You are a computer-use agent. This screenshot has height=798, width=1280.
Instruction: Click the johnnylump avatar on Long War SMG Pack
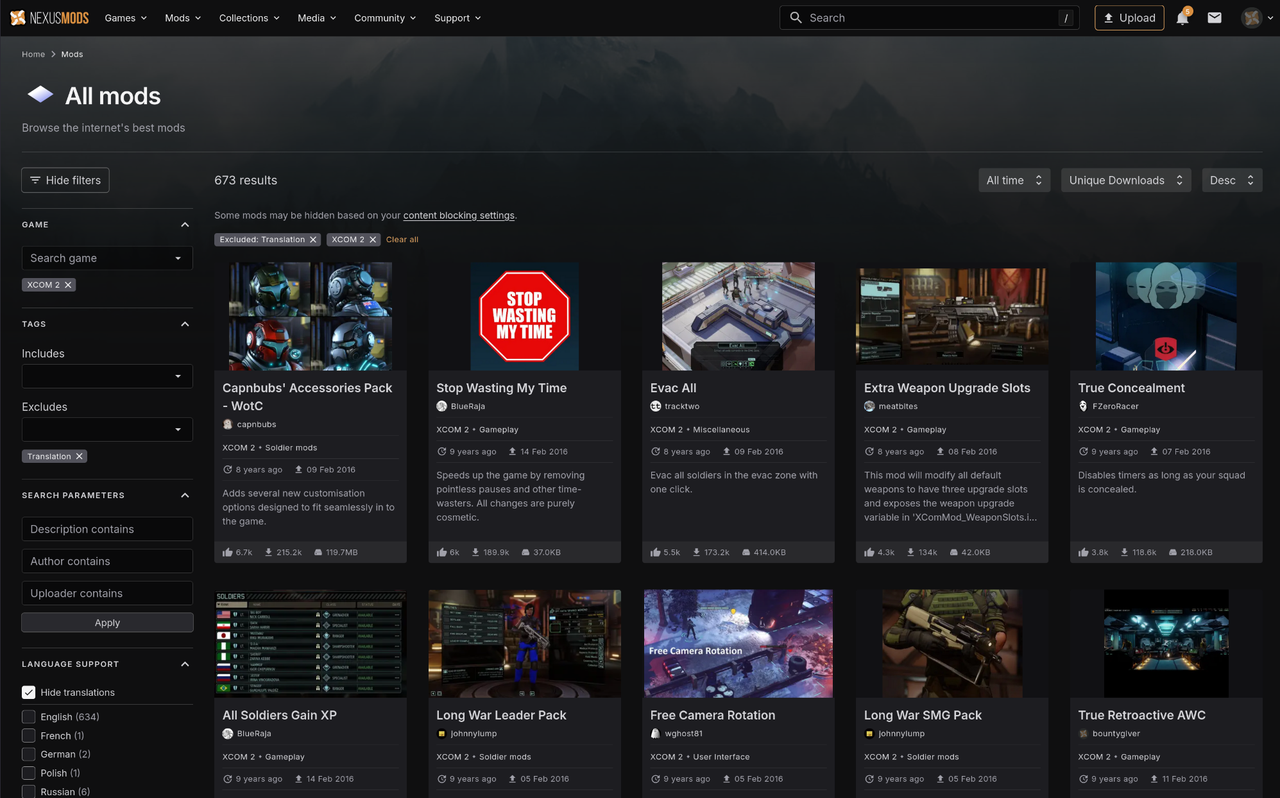tap(870, 733)
